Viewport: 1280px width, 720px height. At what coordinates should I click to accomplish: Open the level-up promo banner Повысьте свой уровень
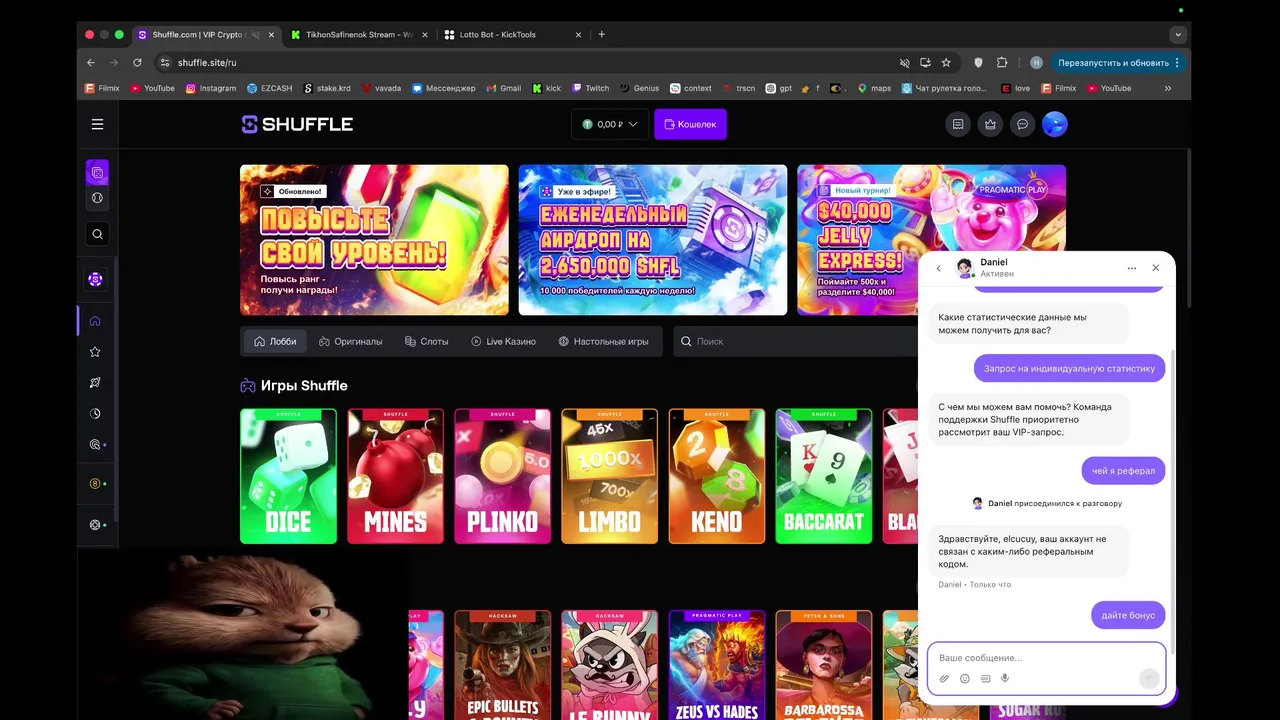tap(374, 240)
